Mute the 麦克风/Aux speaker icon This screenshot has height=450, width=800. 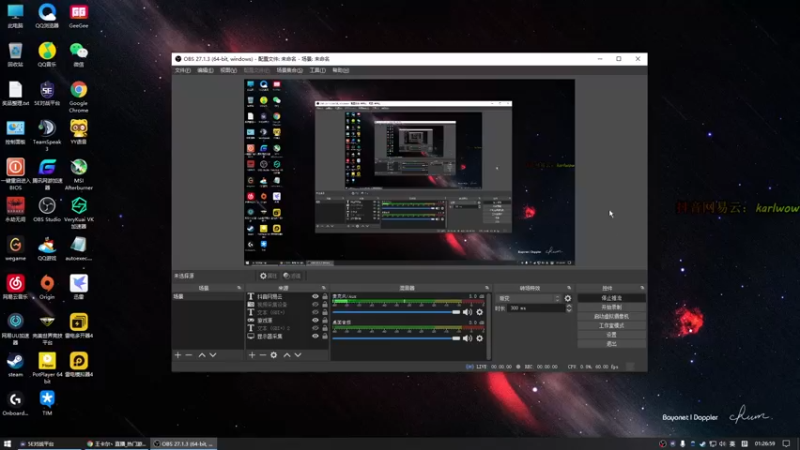(467, 312)
